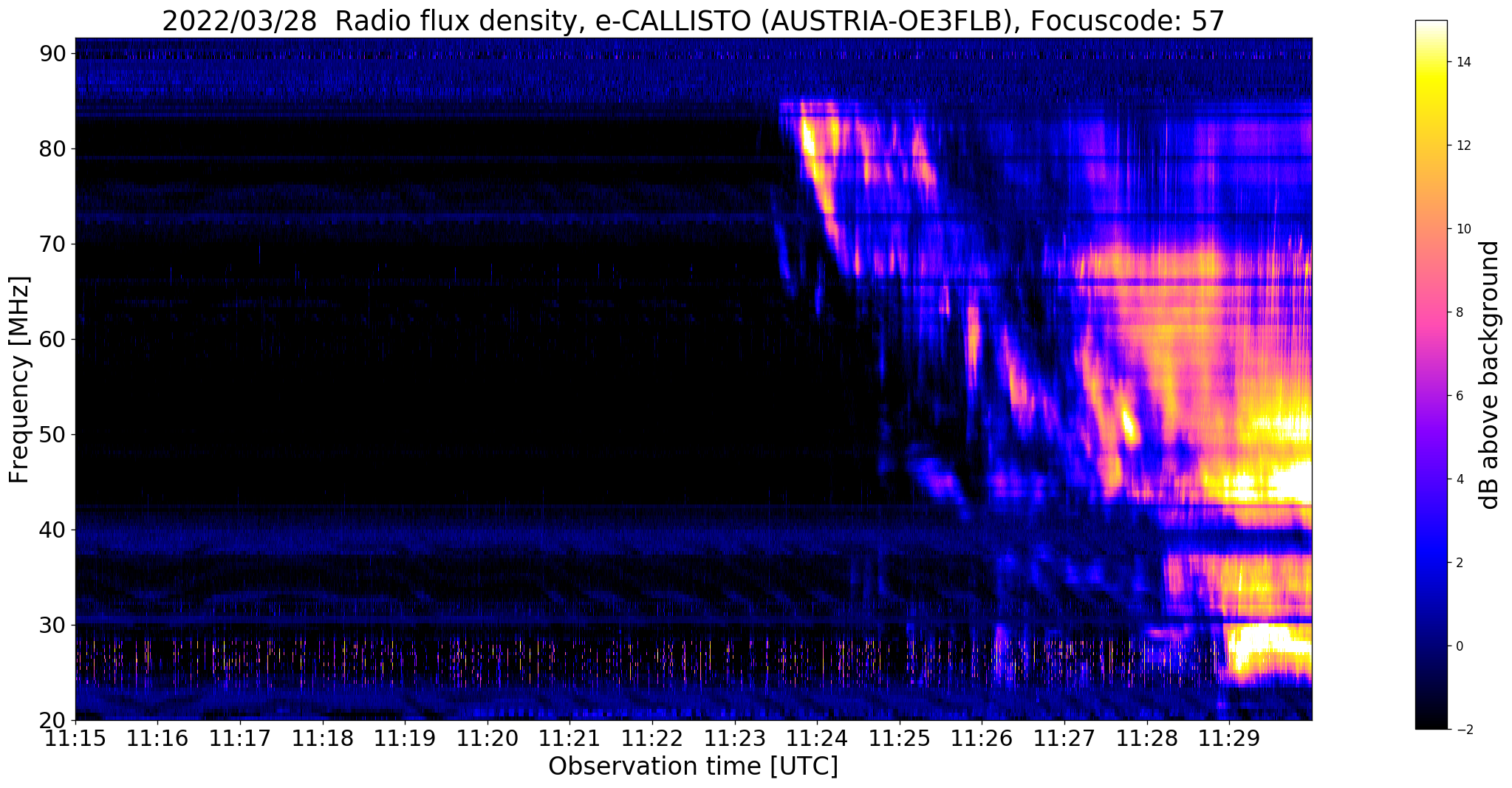Click the 11:25 time tick label
1512x788 pixels.
coord(899,738)
